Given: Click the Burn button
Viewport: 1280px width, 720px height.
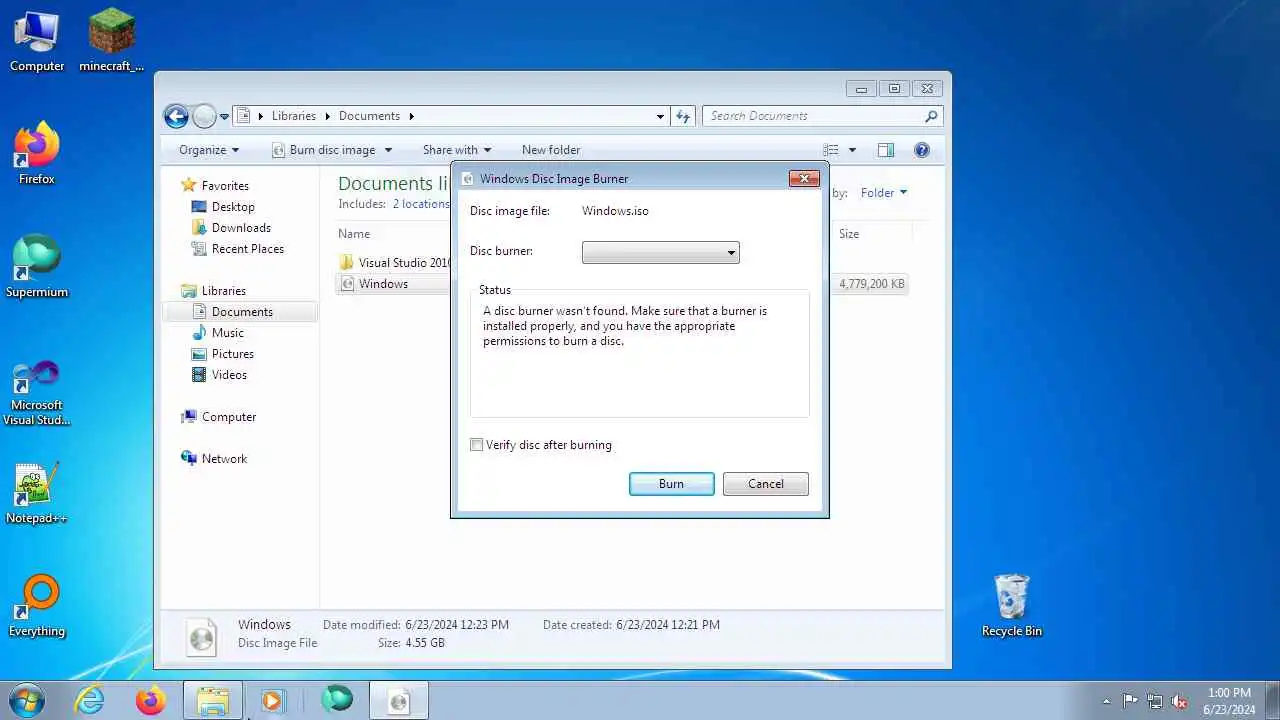Looking at the screenshot, I should coord(672,484).
